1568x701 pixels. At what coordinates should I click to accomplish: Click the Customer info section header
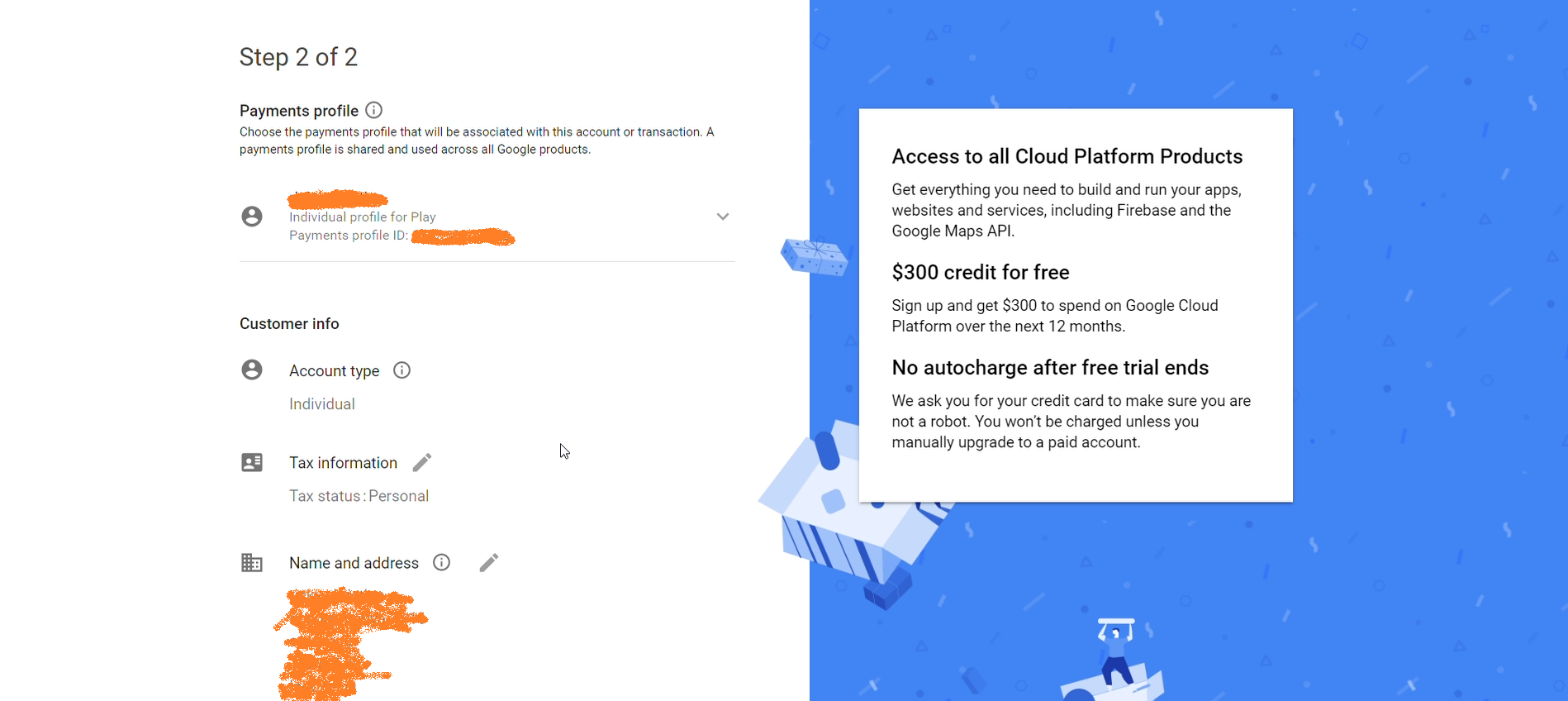[289, 323]
